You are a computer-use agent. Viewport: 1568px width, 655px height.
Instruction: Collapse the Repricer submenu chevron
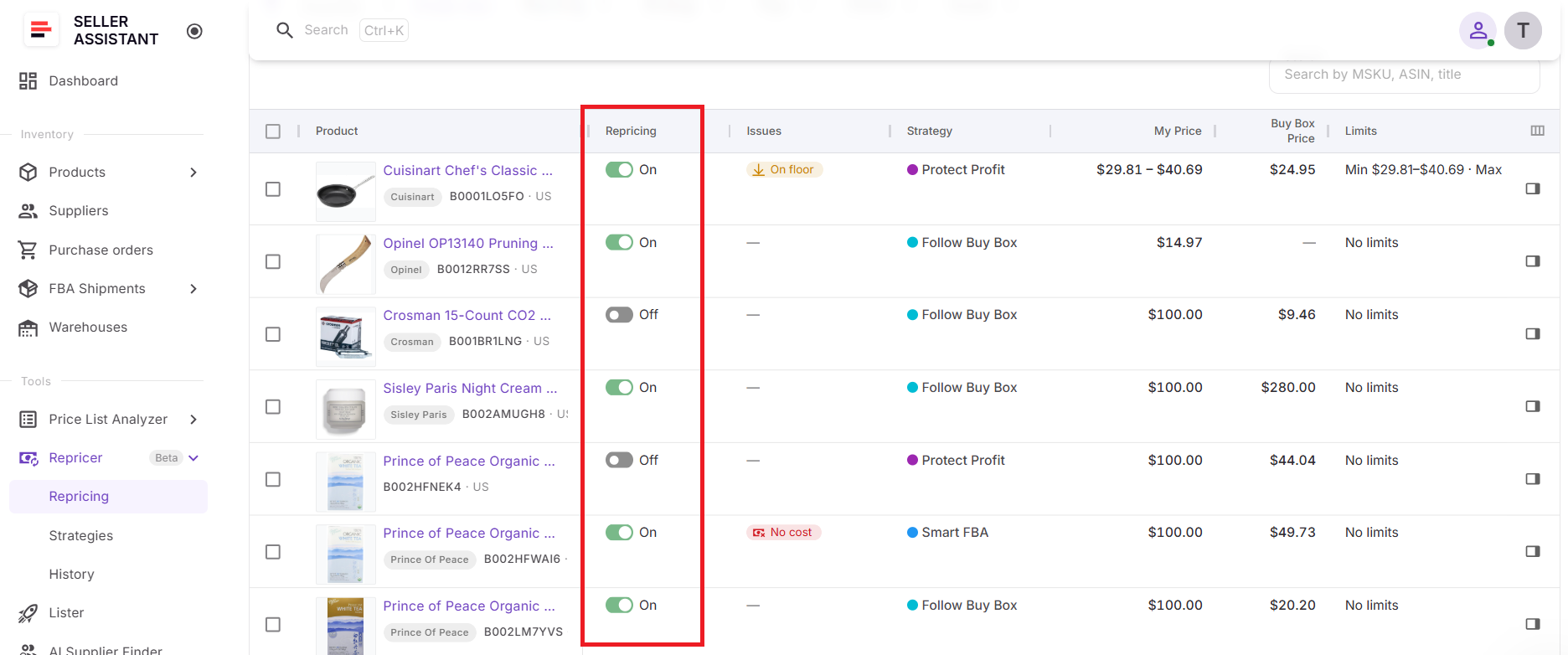(x=193, y=458)
